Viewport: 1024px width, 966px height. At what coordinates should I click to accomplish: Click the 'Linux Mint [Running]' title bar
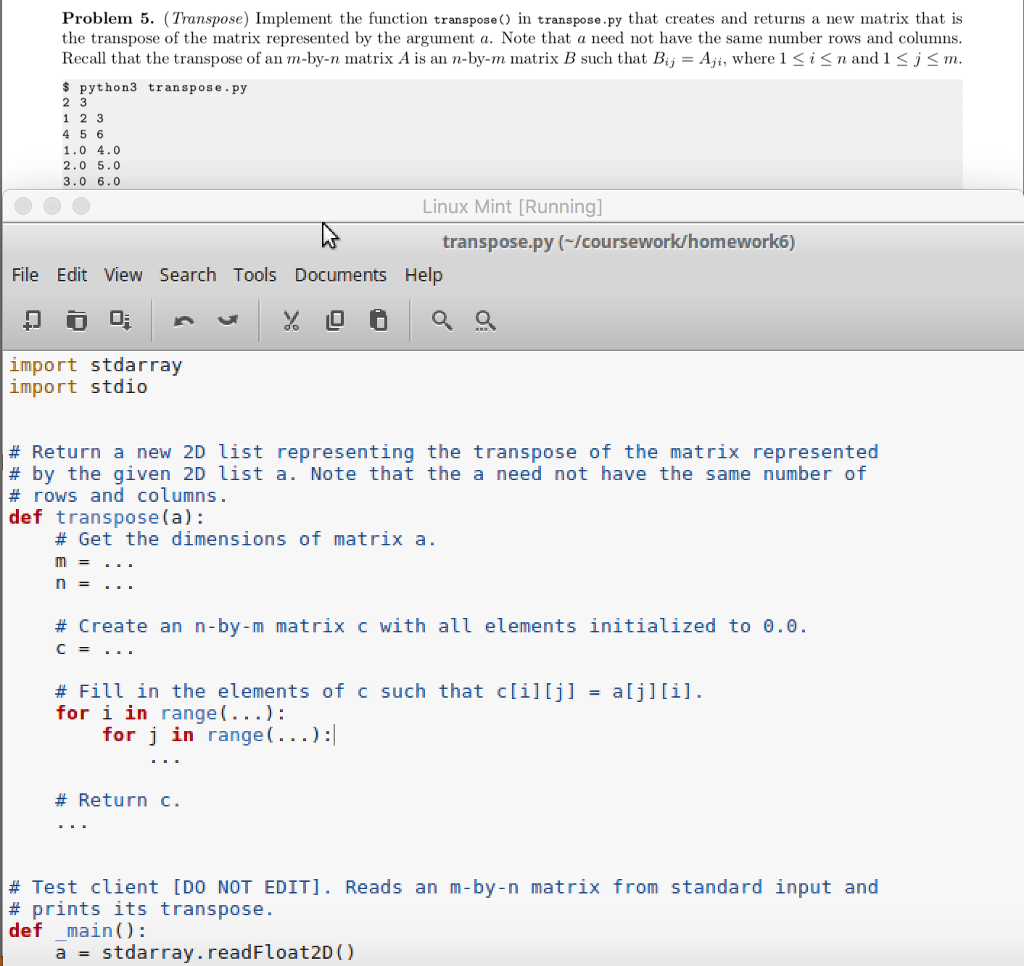coord(512,206)
